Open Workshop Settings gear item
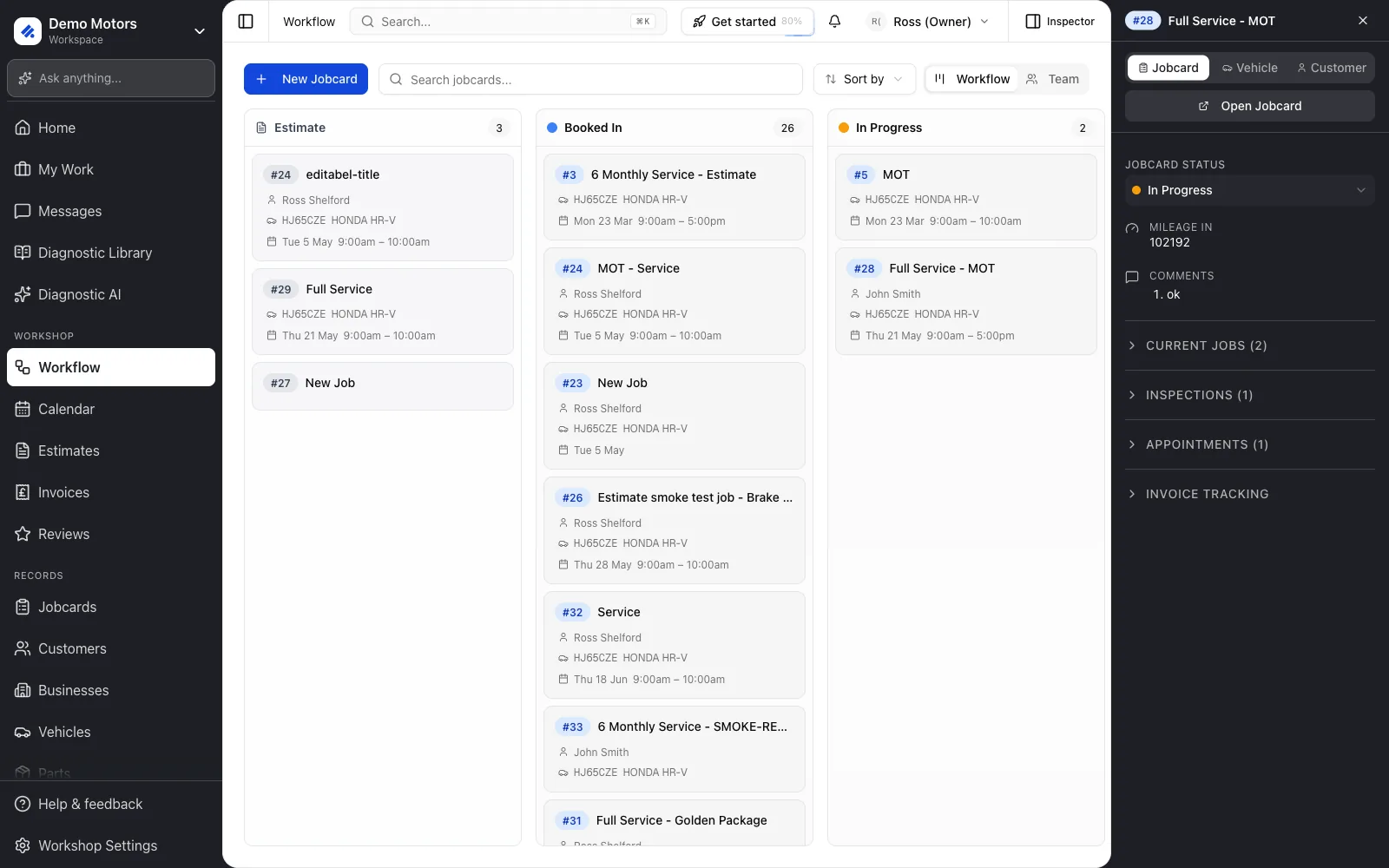This screenshot has width=1389, height=868. [x=111, y=845]
